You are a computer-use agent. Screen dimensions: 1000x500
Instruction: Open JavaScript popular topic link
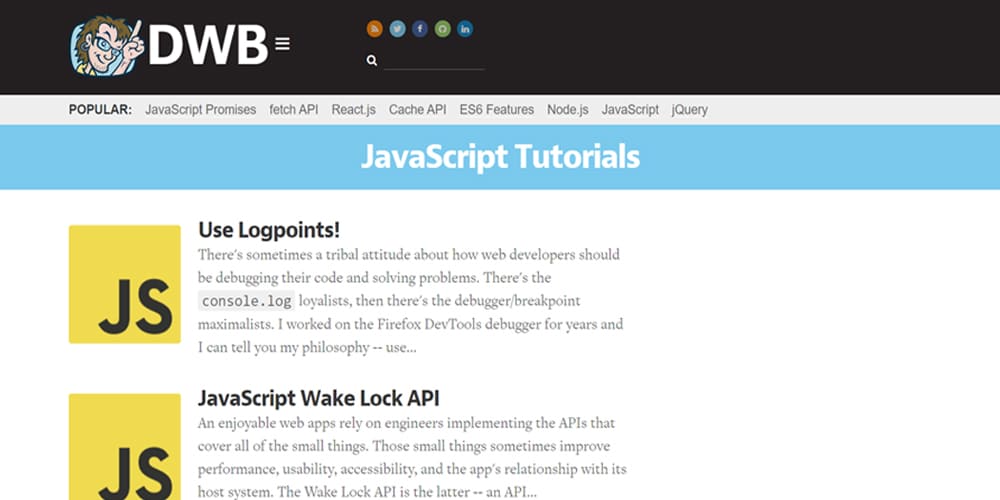(x=630, y=110)
